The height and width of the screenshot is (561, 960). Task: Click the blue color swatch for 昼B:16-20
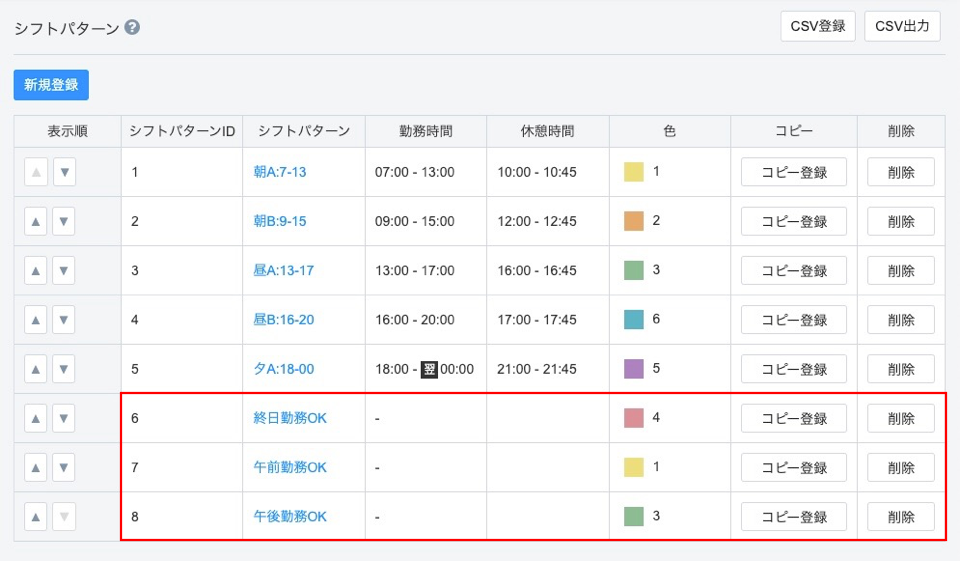click(633, 320)
